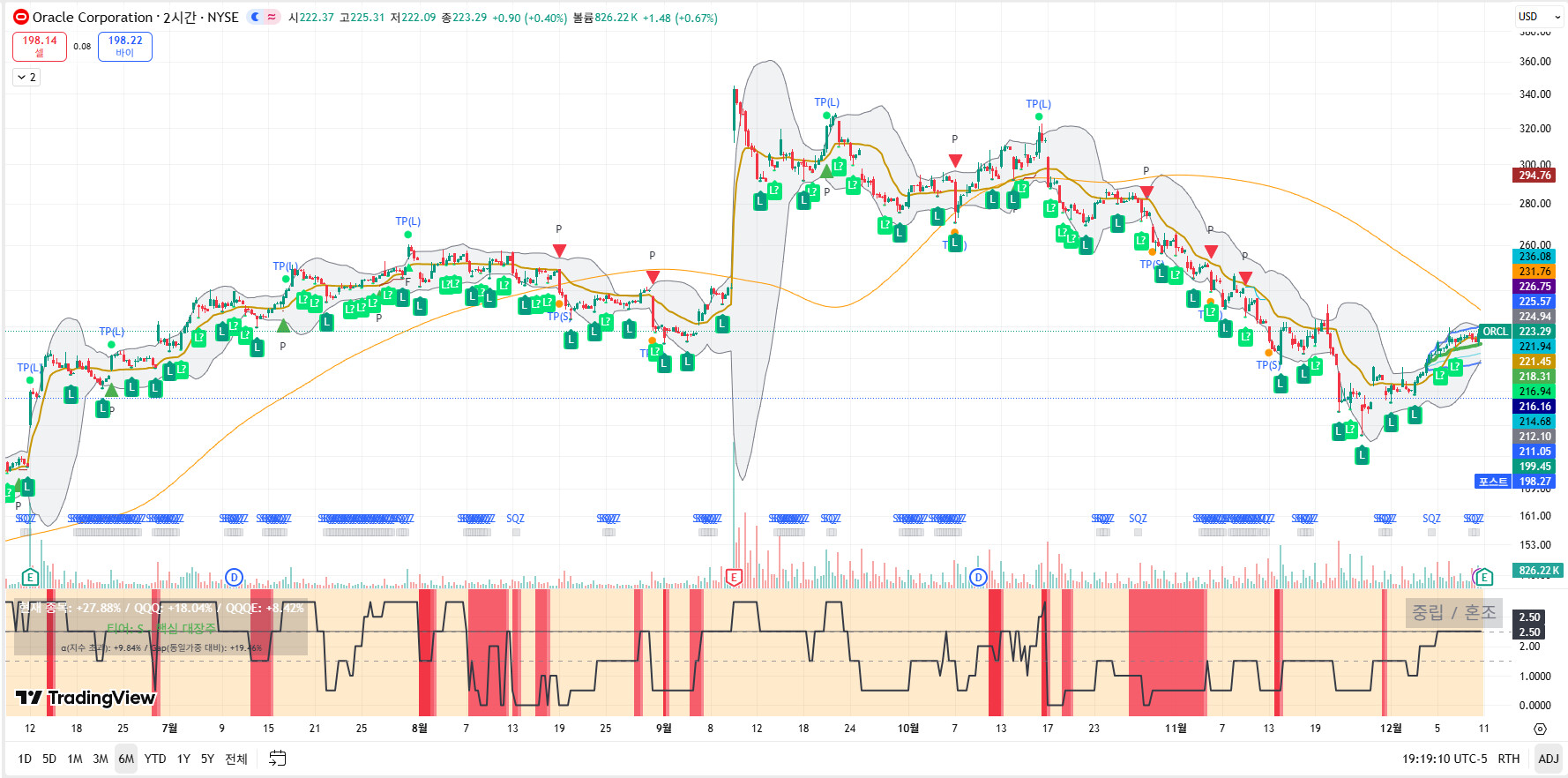Click the 시 222.37 open price value
Image resolution: width=1568 pixels, height=778 pixels.
pyautogui.click(x=311, y=18)
